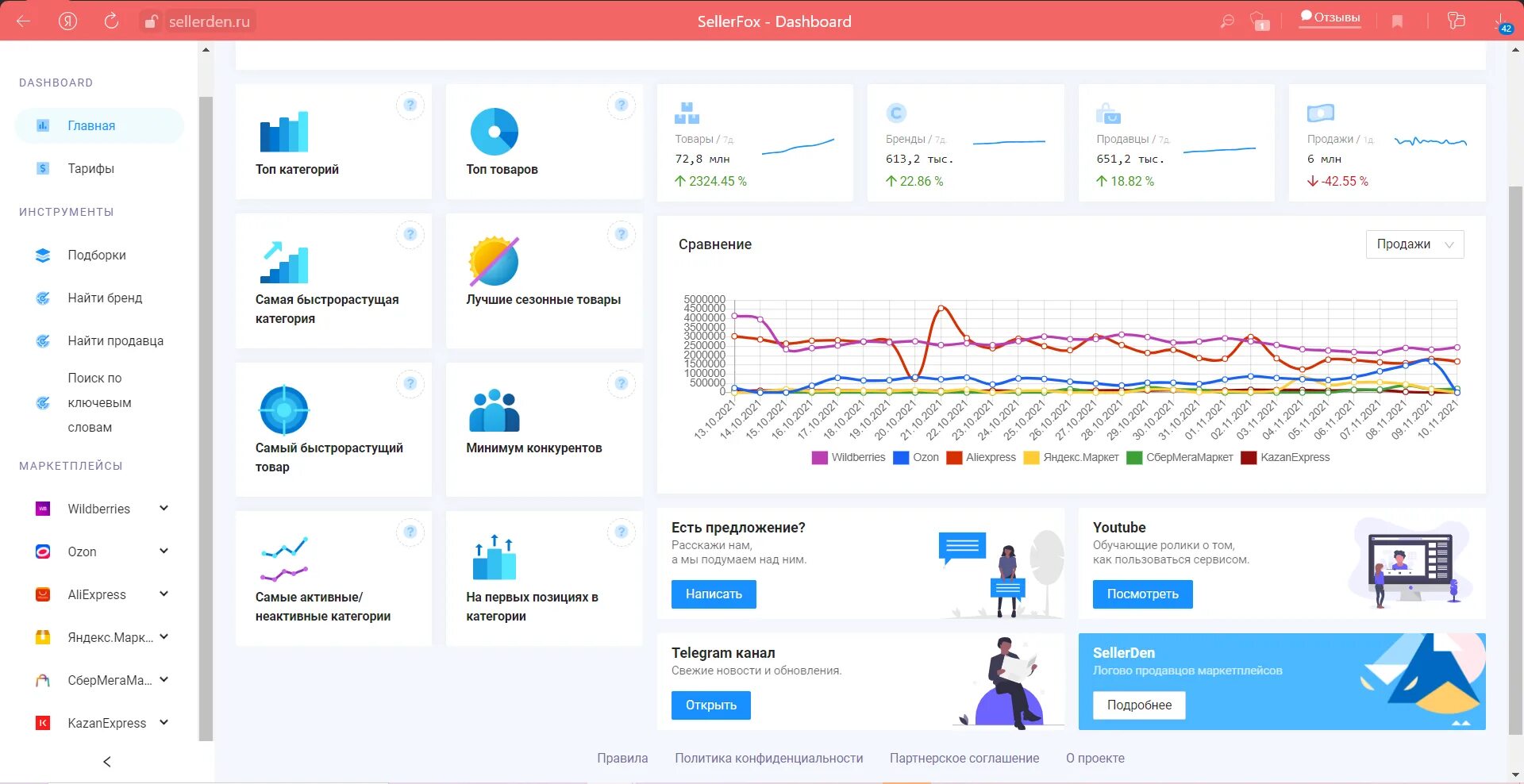The width and height of the screenshot is (1524, 784).
Task: Toggle Wildberries series in chart legend
Action: [848, 458]
